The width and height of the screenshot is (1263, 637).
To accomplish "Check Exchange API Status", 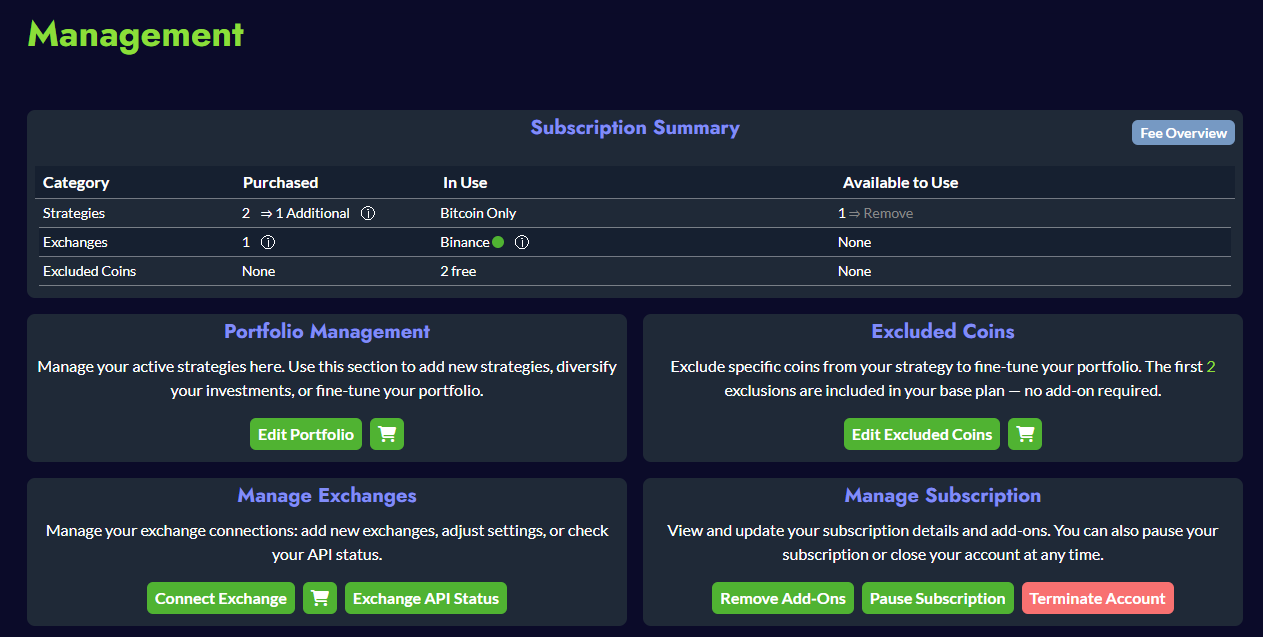I will 426,598.
